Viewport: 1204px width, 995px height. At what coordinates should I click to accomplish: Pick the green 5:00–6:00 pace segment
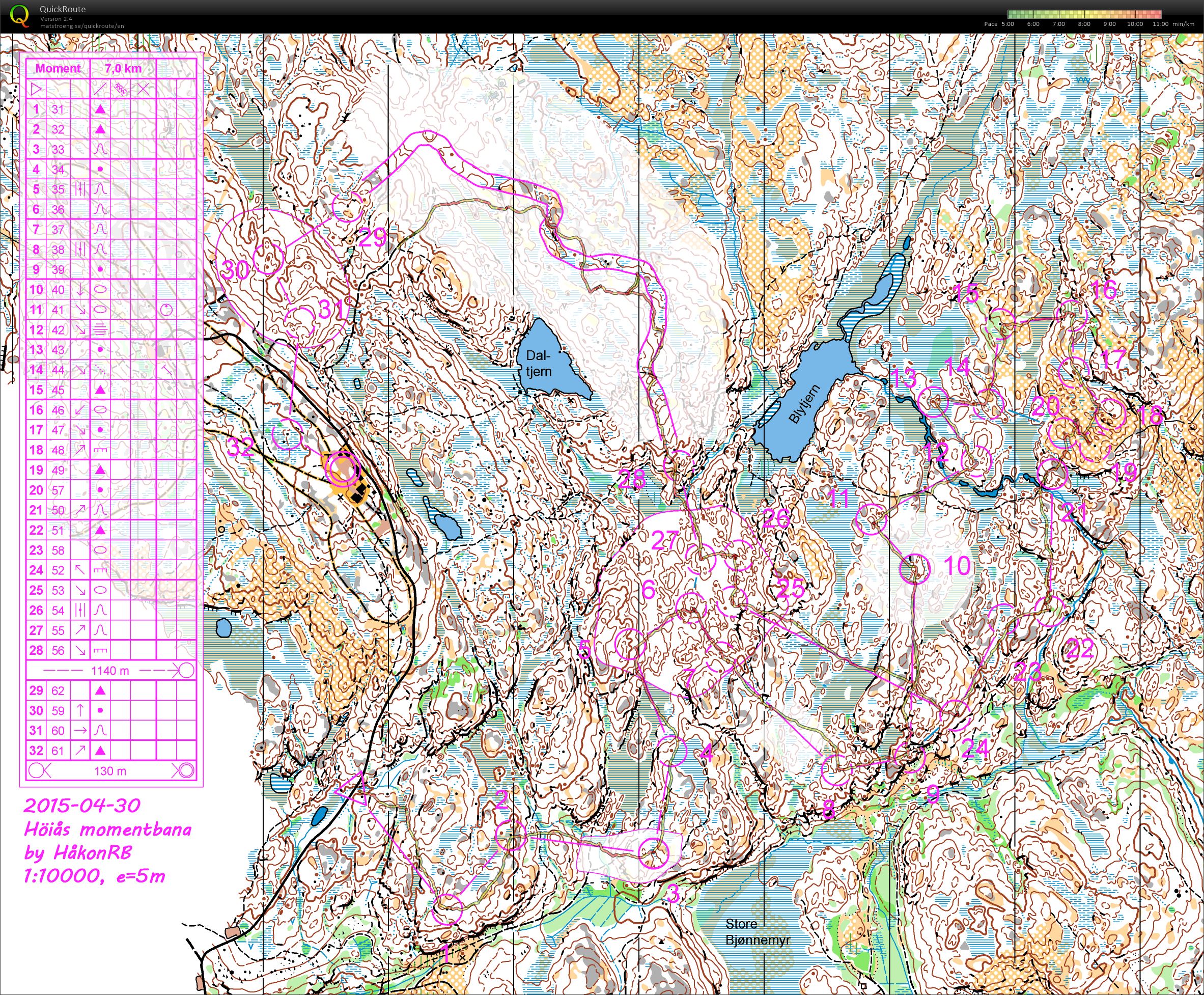point(1021,14)
